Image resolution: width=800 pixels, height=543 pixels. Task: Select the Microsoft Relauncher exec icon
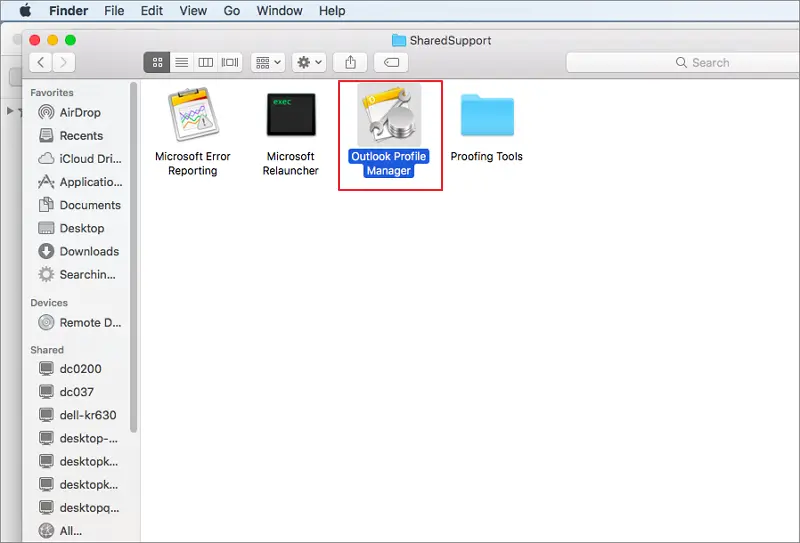[291, 114]
